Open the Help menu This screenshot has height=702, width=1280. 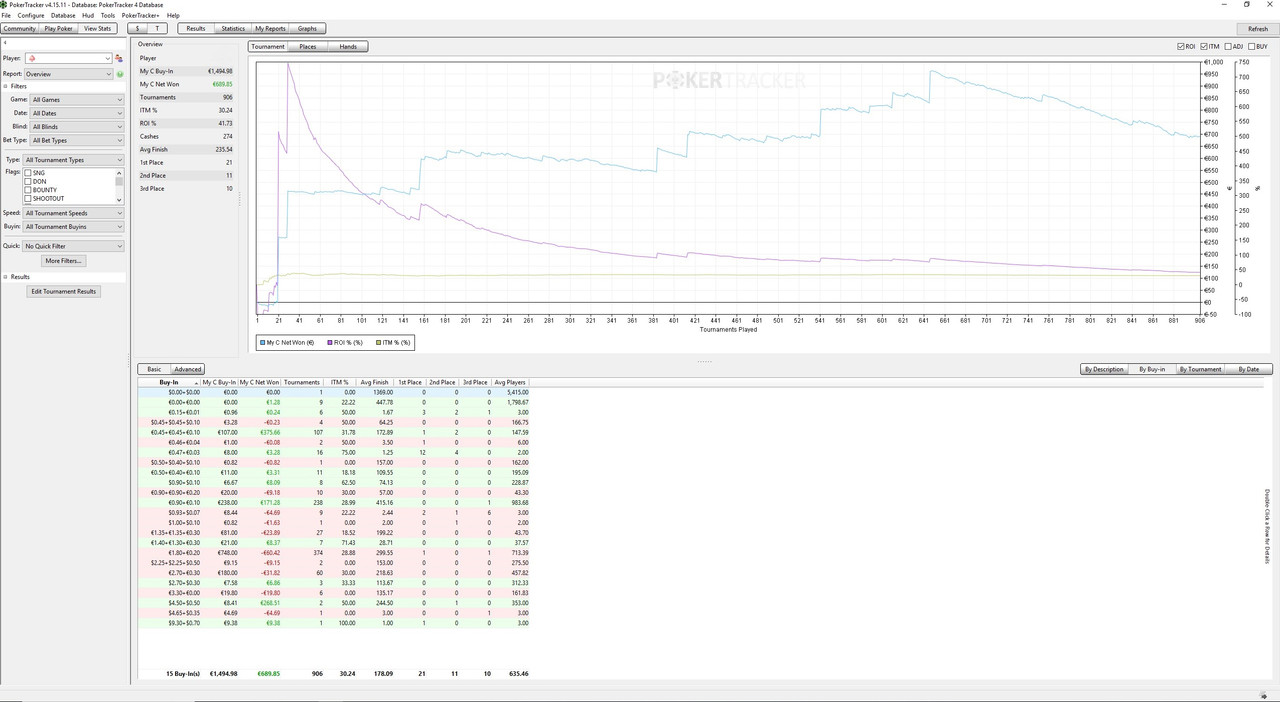tap(173, 16)
